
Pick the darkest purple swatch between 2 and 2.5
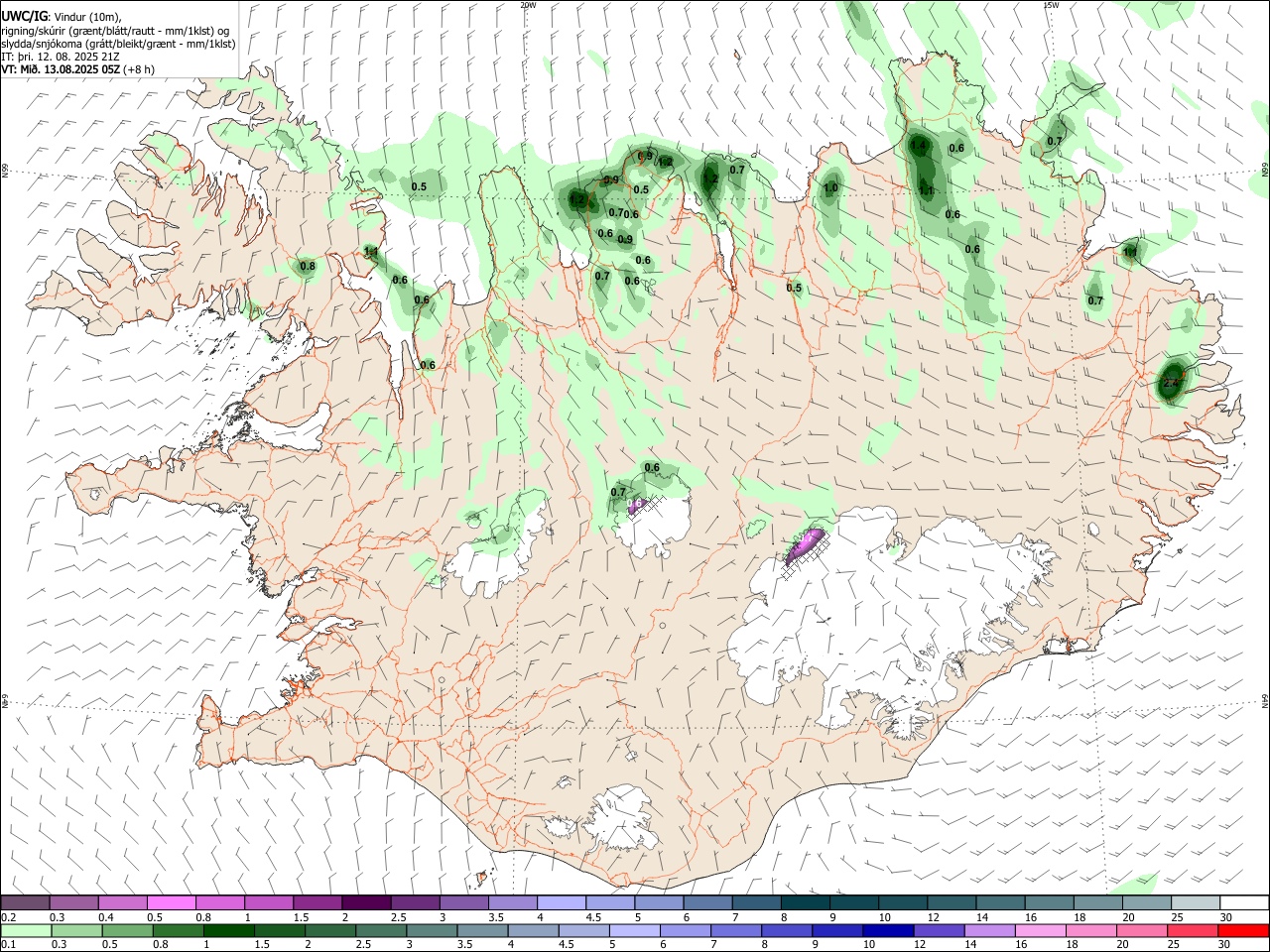click(x=366, y=902)
